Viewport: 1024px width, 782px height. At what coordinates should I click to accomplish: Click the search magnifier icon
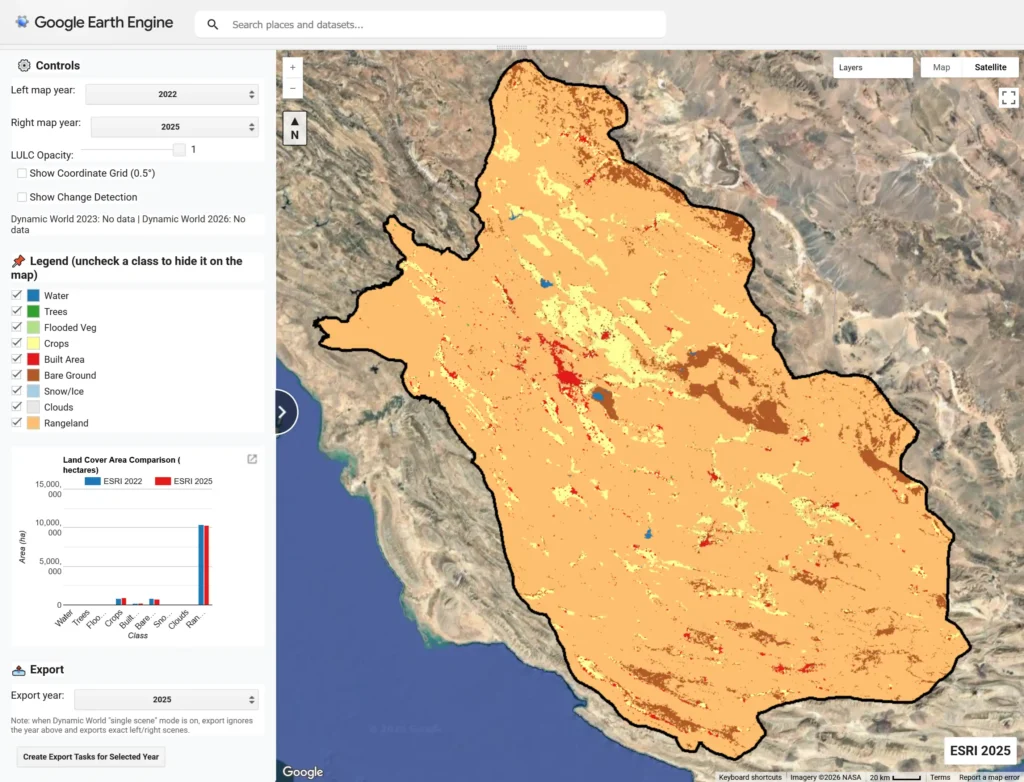click(x=212, y=25)
